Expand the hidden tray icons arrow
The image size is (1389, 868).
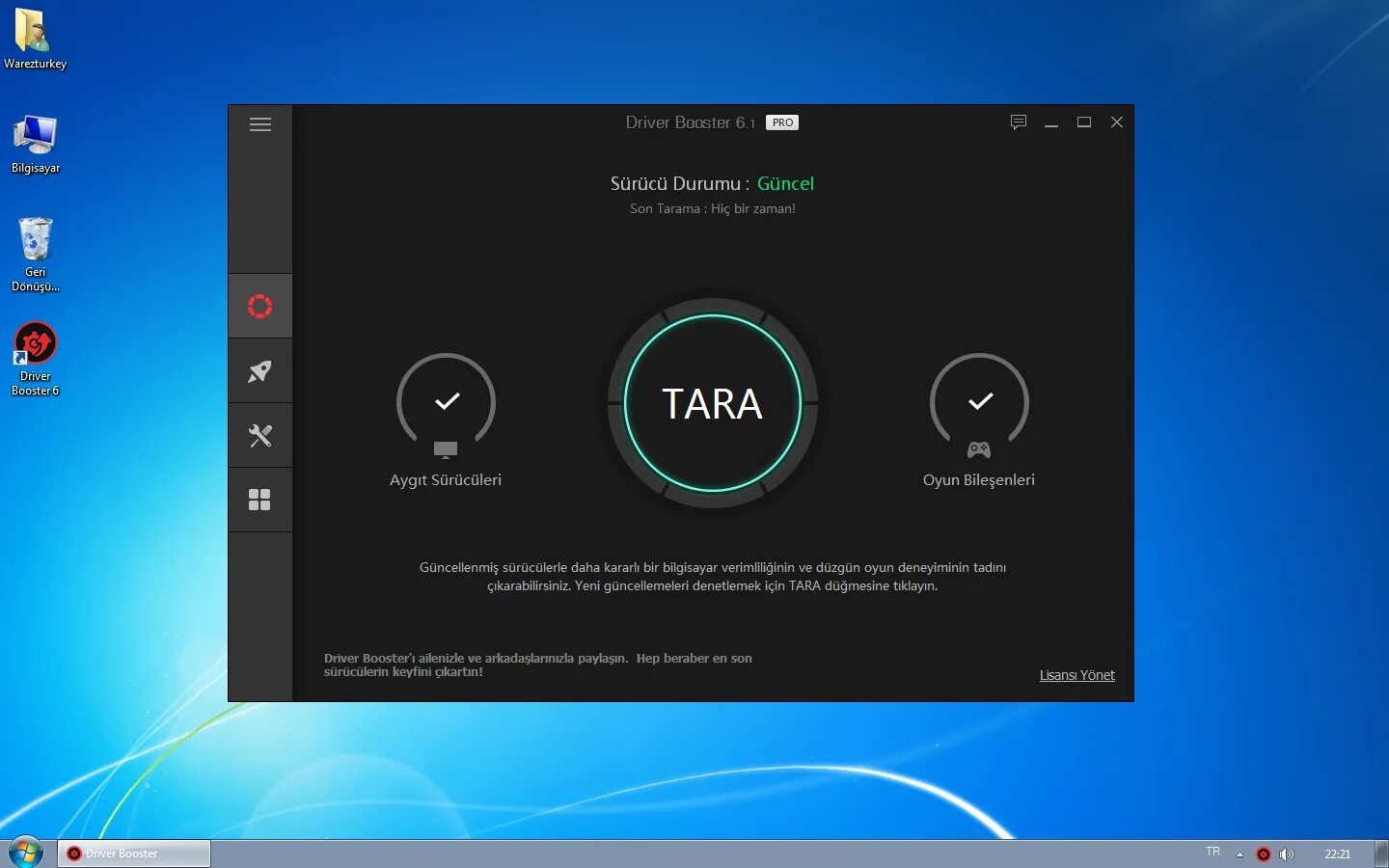[1239, 854]
